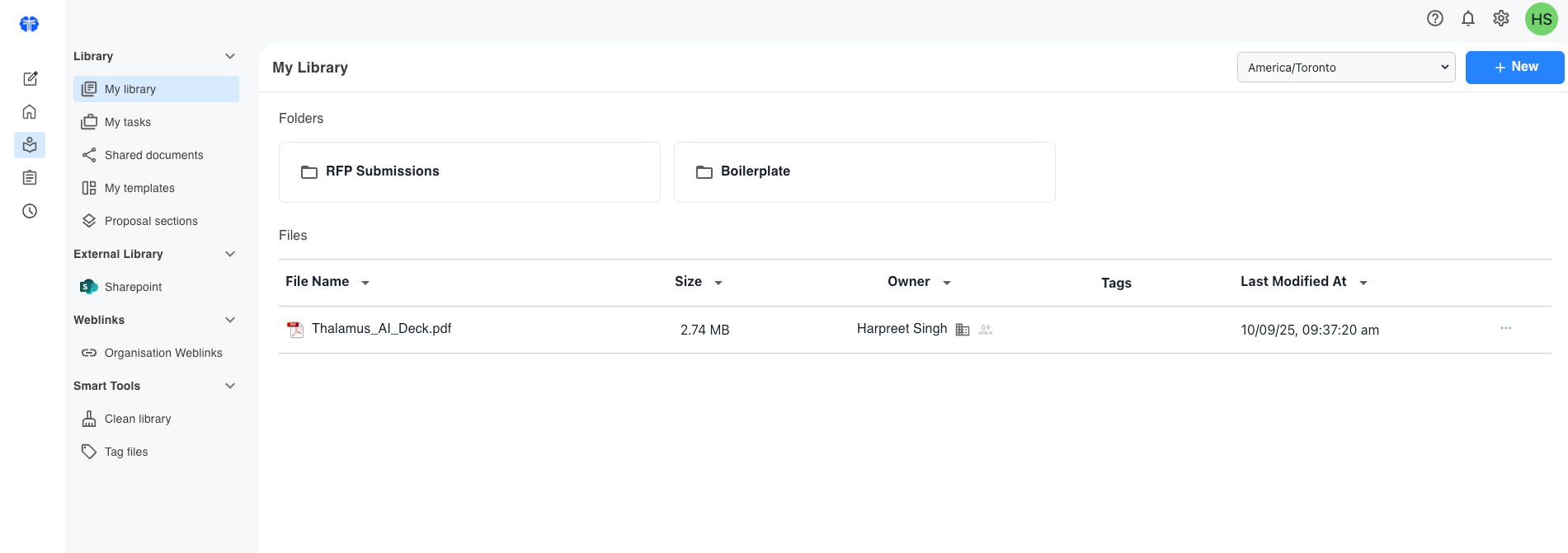Open the notifications bell
The height and width of the screenshot is (553, 1568).
(1468, 18)
